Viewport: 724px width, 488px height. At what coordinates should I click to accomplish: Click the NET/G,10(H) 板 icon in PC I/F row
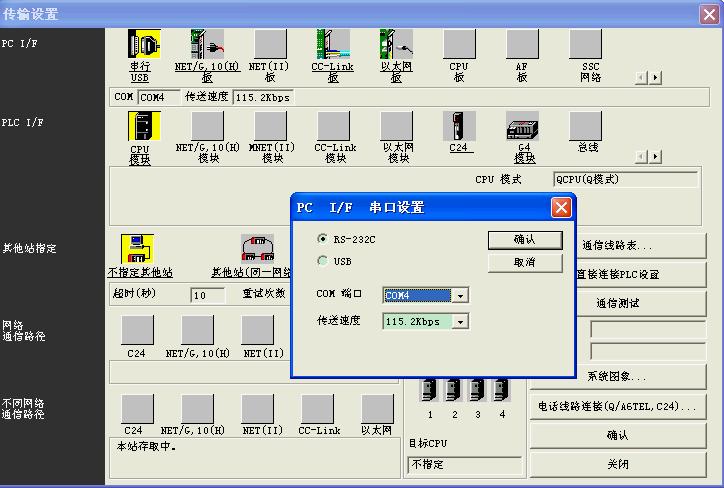(207, 46)
